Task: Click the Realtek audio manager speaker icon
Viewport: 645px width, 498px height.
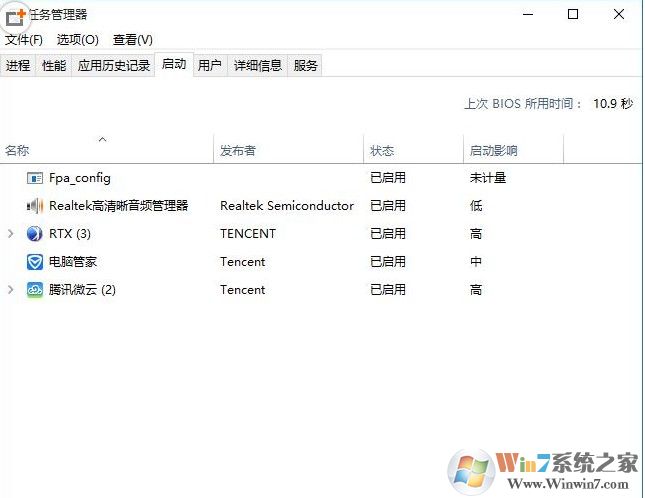Action: [x=35, y=206]
